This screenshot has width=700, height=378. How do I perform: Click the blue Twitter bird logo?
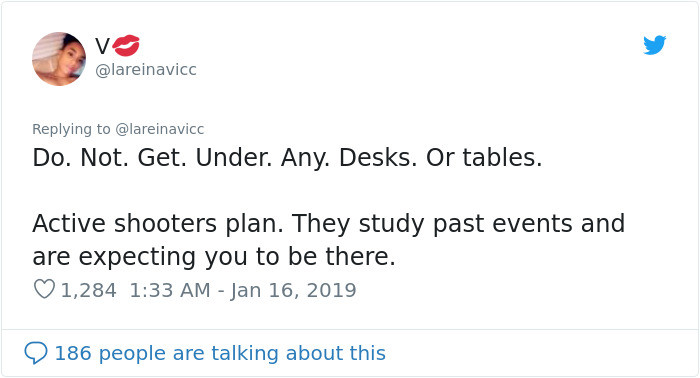pos(654,45)
